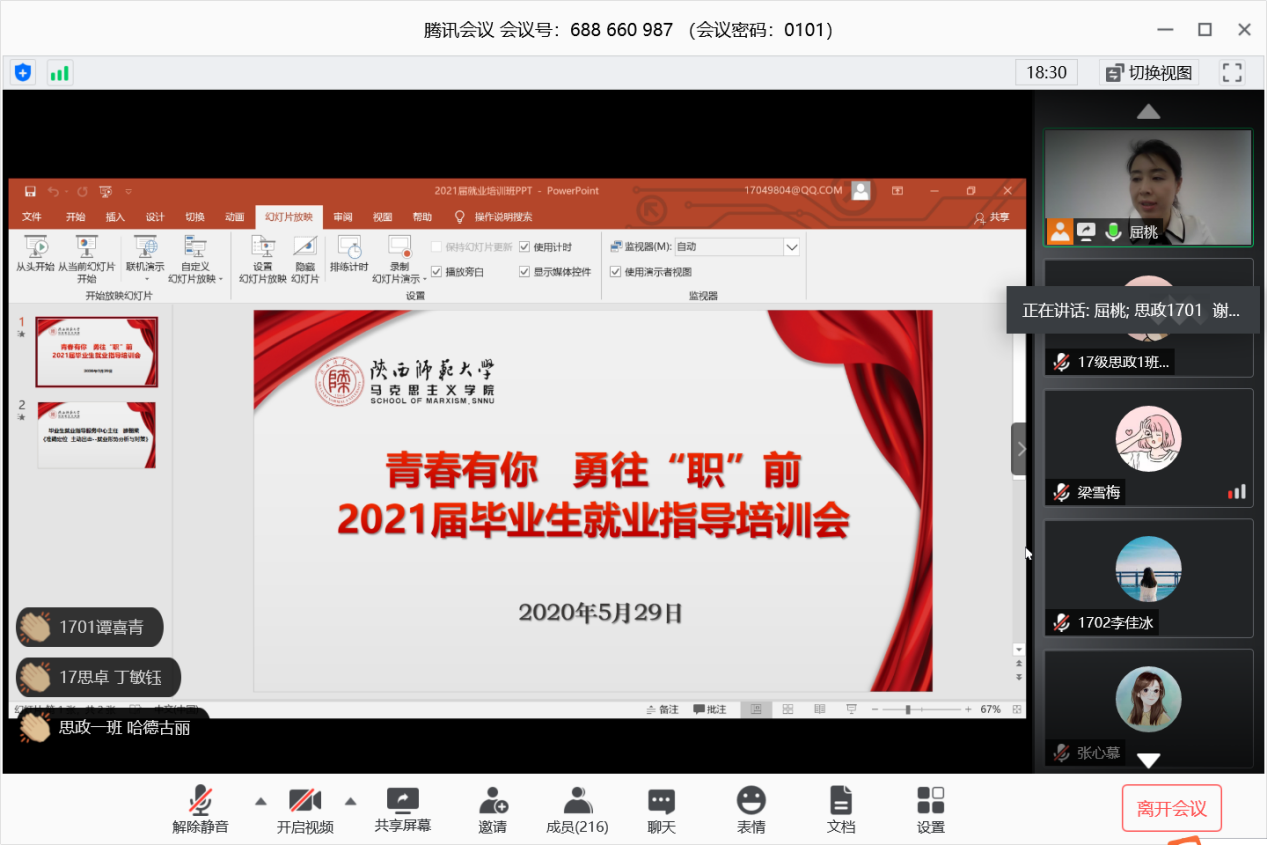
Task: Switch to Slide Sorter view in status bar
Action: click(x=788, y=709)
